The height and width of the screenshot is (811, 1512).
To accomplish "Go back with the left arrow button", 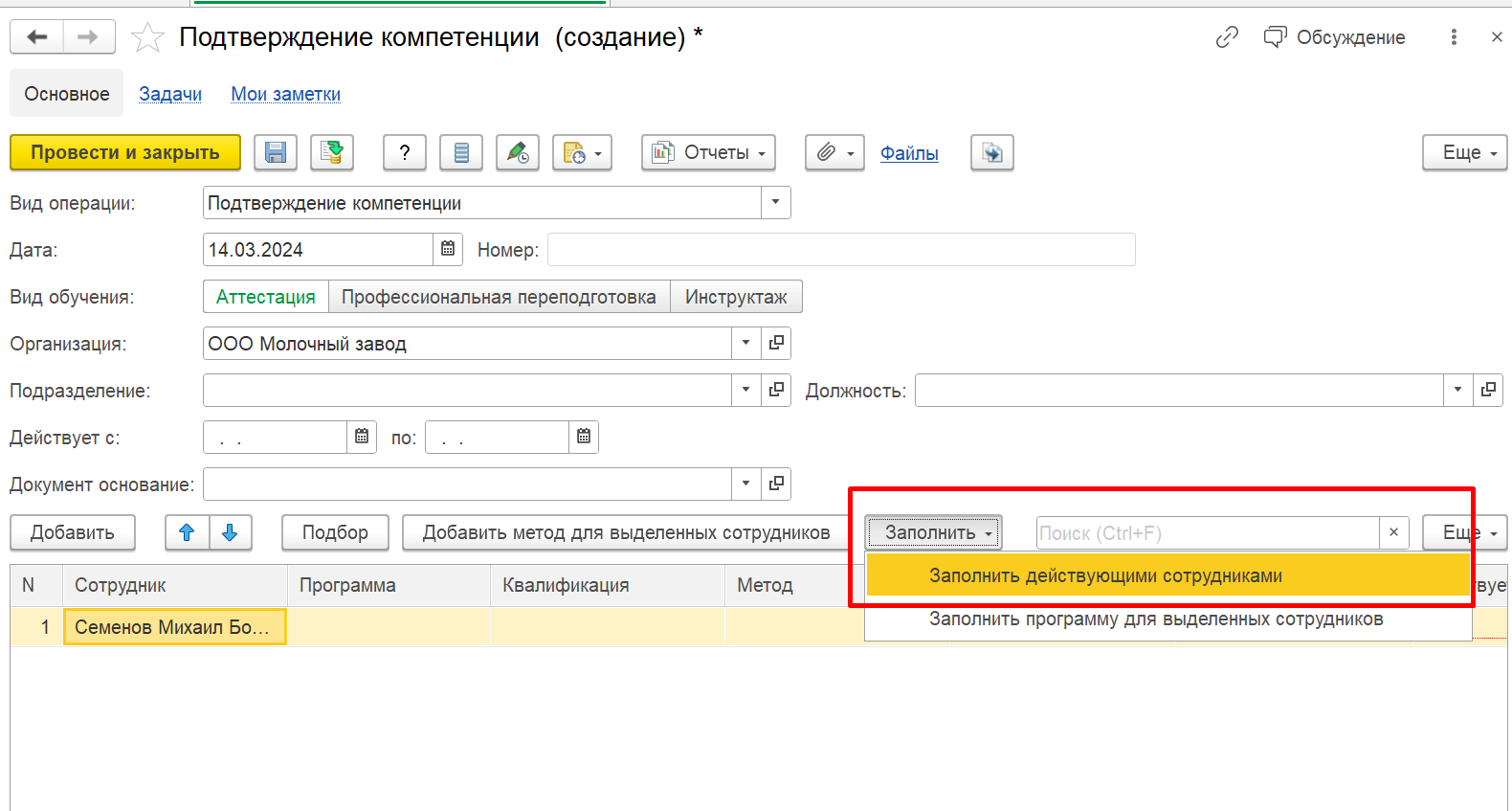I will pyautogui.click(x=37, y=37).
